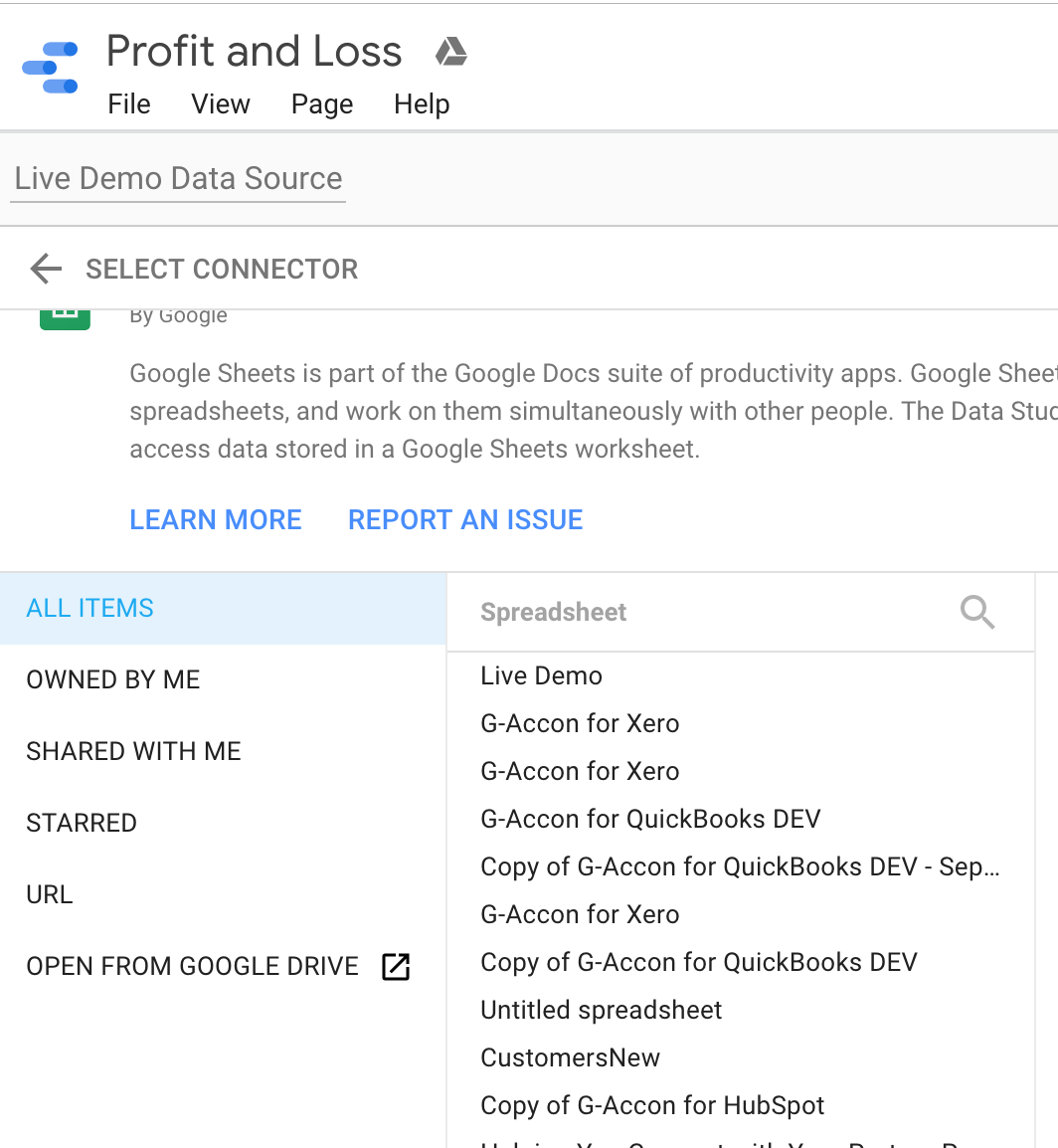
Task: Select the Live Demo spreadsheet
Action: (x=741, y=675)
